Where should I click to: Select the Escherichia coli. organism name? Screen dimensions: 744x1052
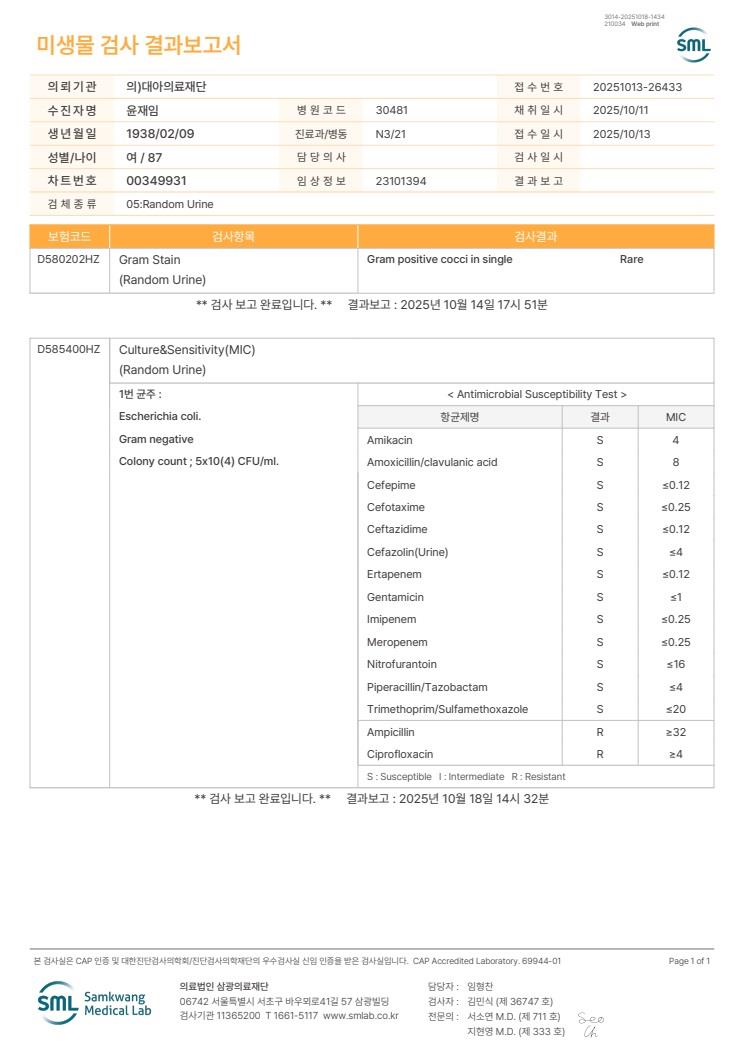click(x=160, y=416)
